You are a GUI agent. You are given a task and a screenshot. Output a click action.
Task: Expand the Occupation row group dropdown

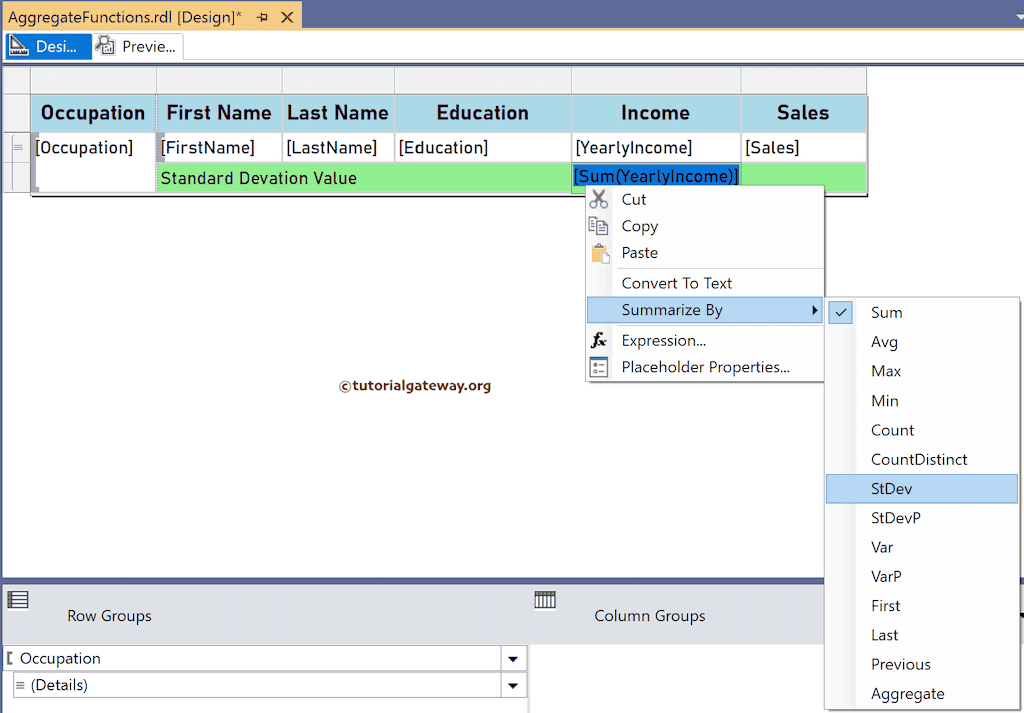[x=513, y=659]
